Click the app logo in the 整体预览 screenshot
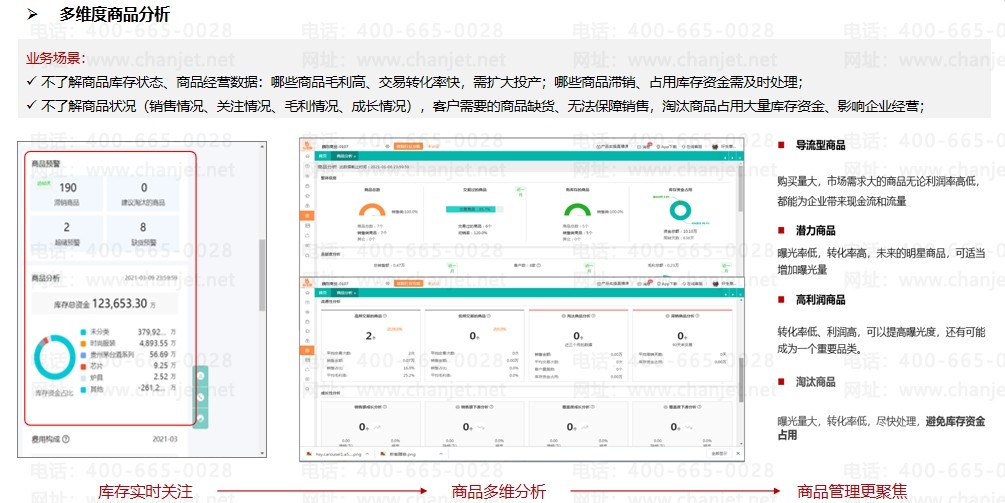 307,145
